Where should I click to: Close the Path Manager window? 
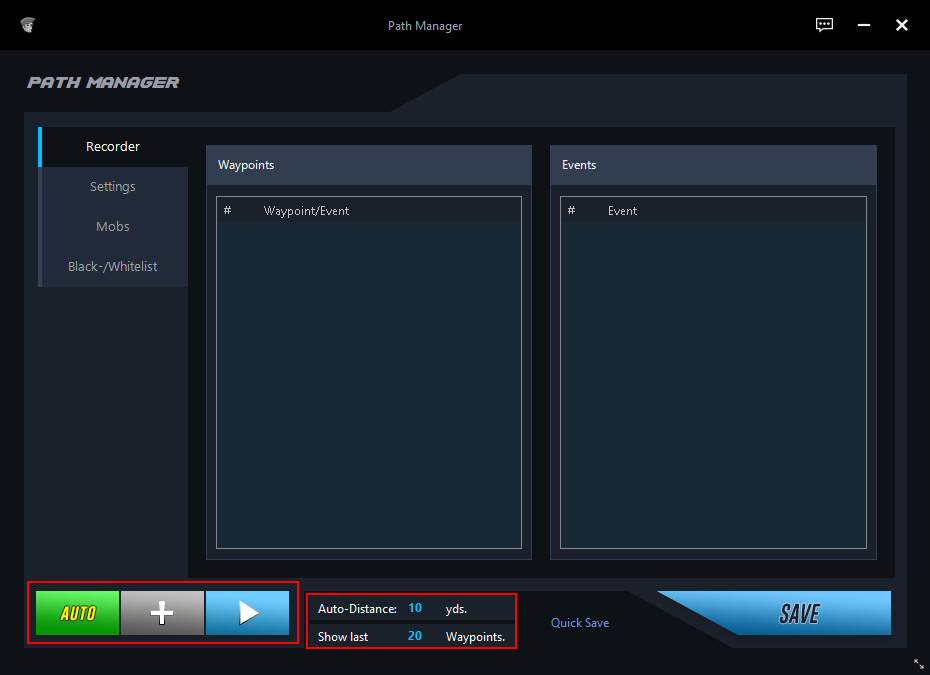pos(901,25)
